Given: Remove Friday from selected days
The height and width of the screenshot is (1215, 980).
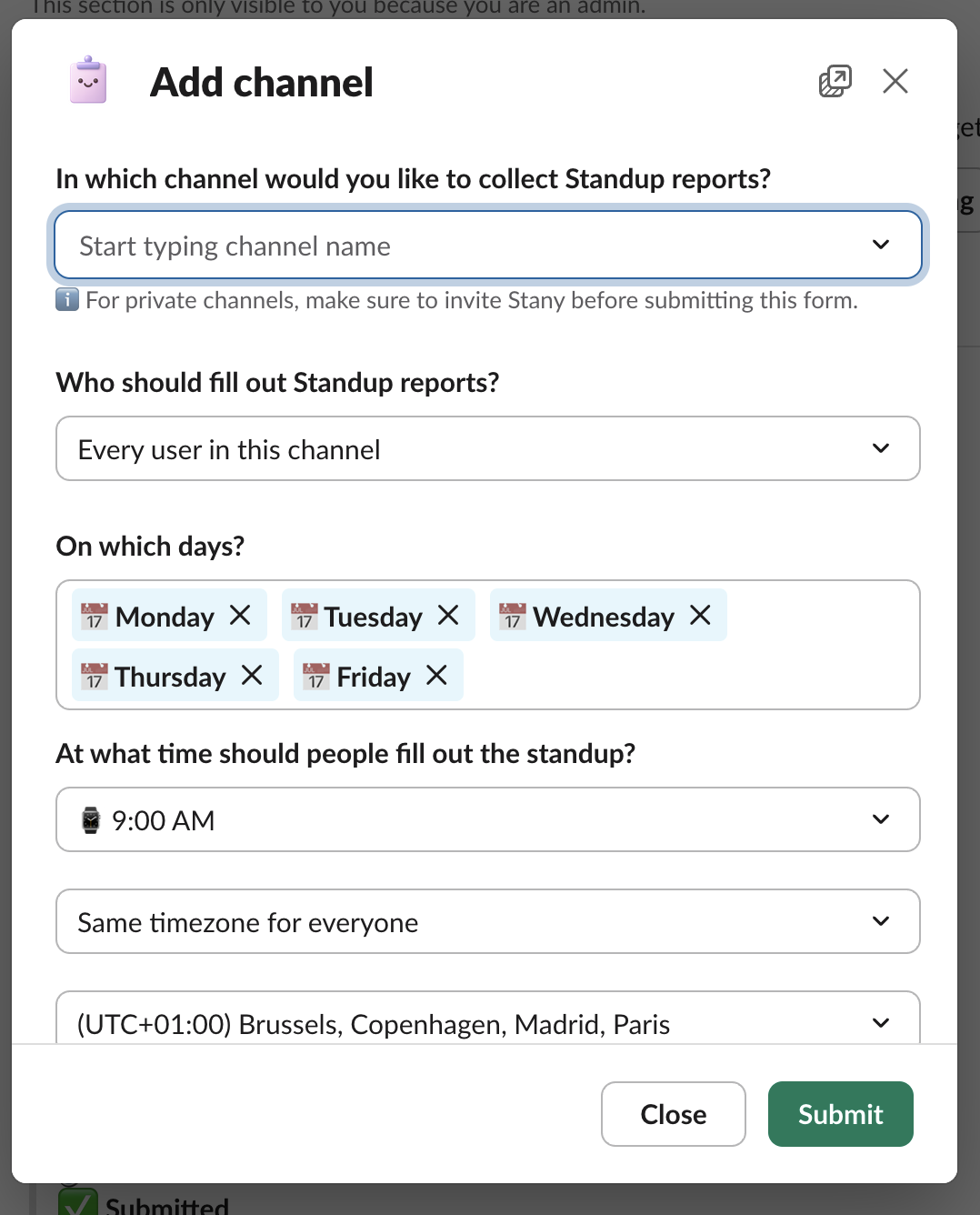Looking at the screenshot, I should pos(437,676).
